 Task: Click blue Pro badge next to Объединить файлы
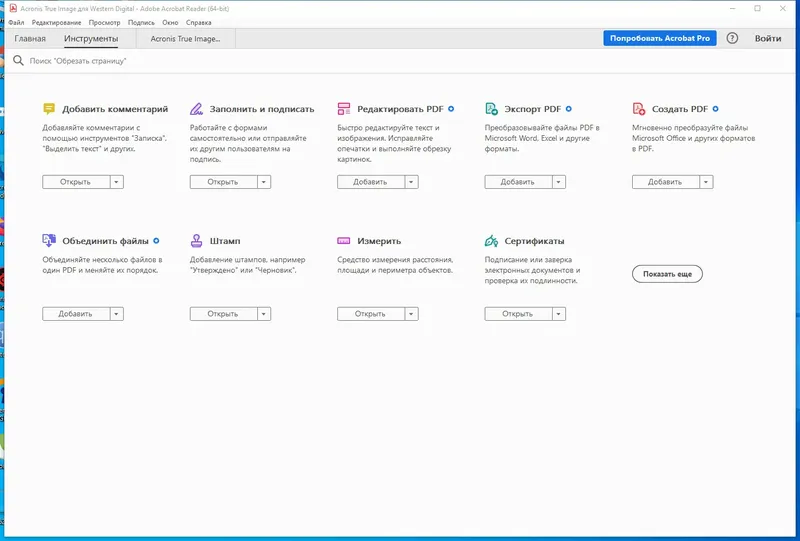click(157, 241)
